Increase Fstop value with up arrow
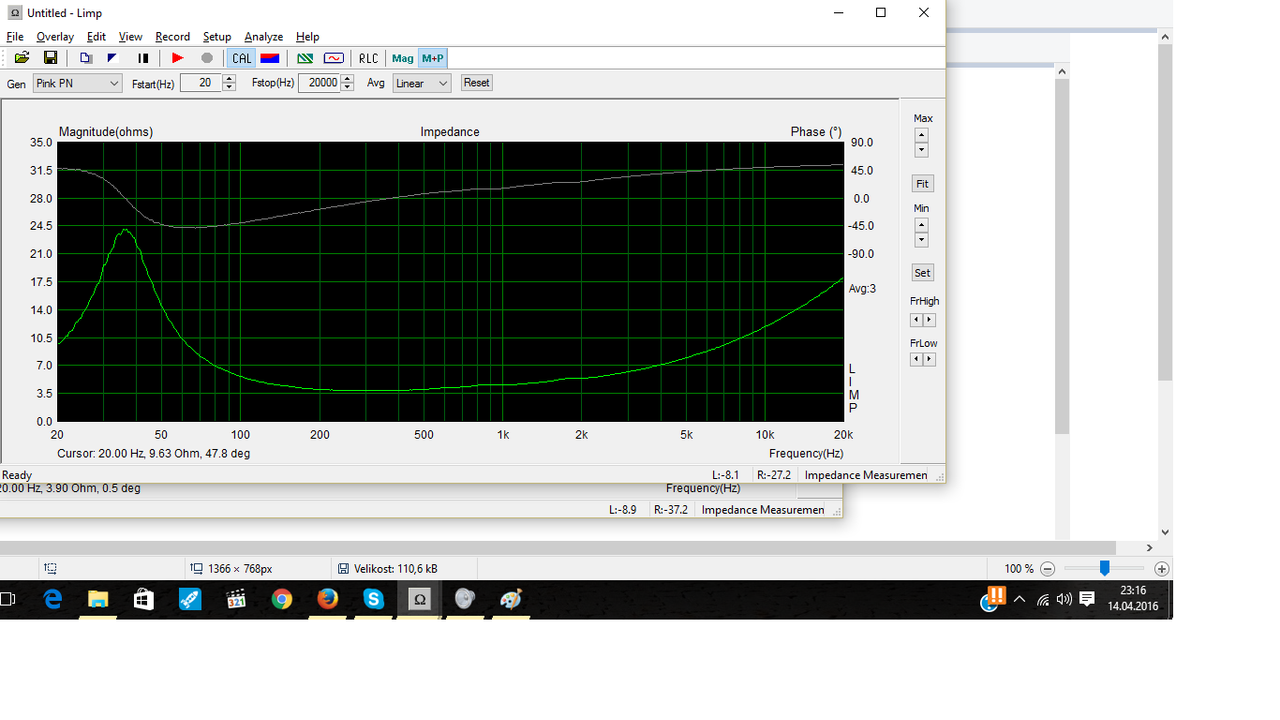Screen dimensions: 1280x720 coord(348,79)
